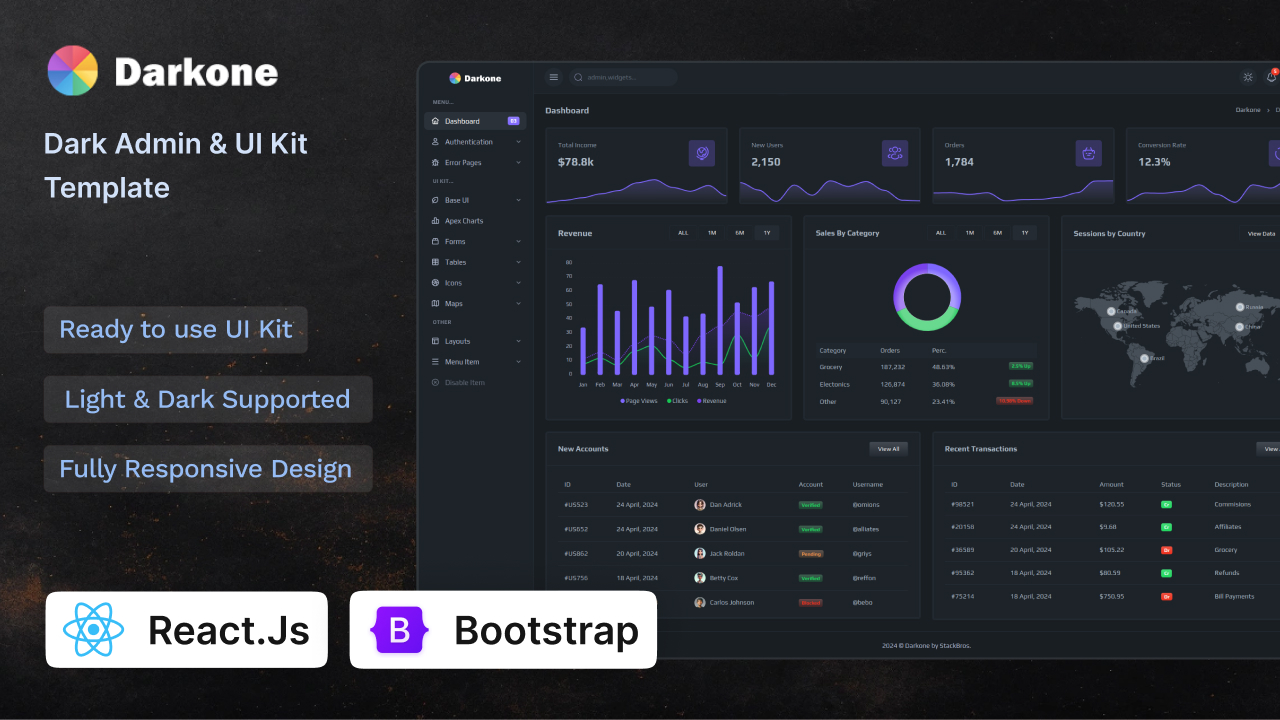Click the Layouts icon in sidebar
1280x720 pixels.
[x=435, y=341]
